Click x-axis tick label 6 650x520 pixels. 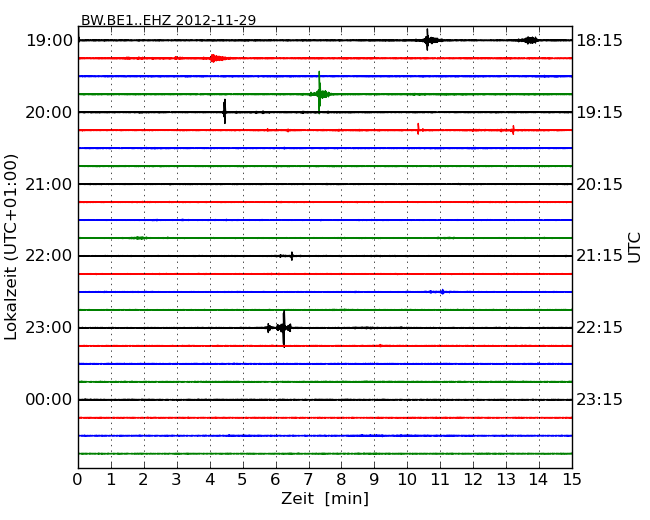[275, 479]
